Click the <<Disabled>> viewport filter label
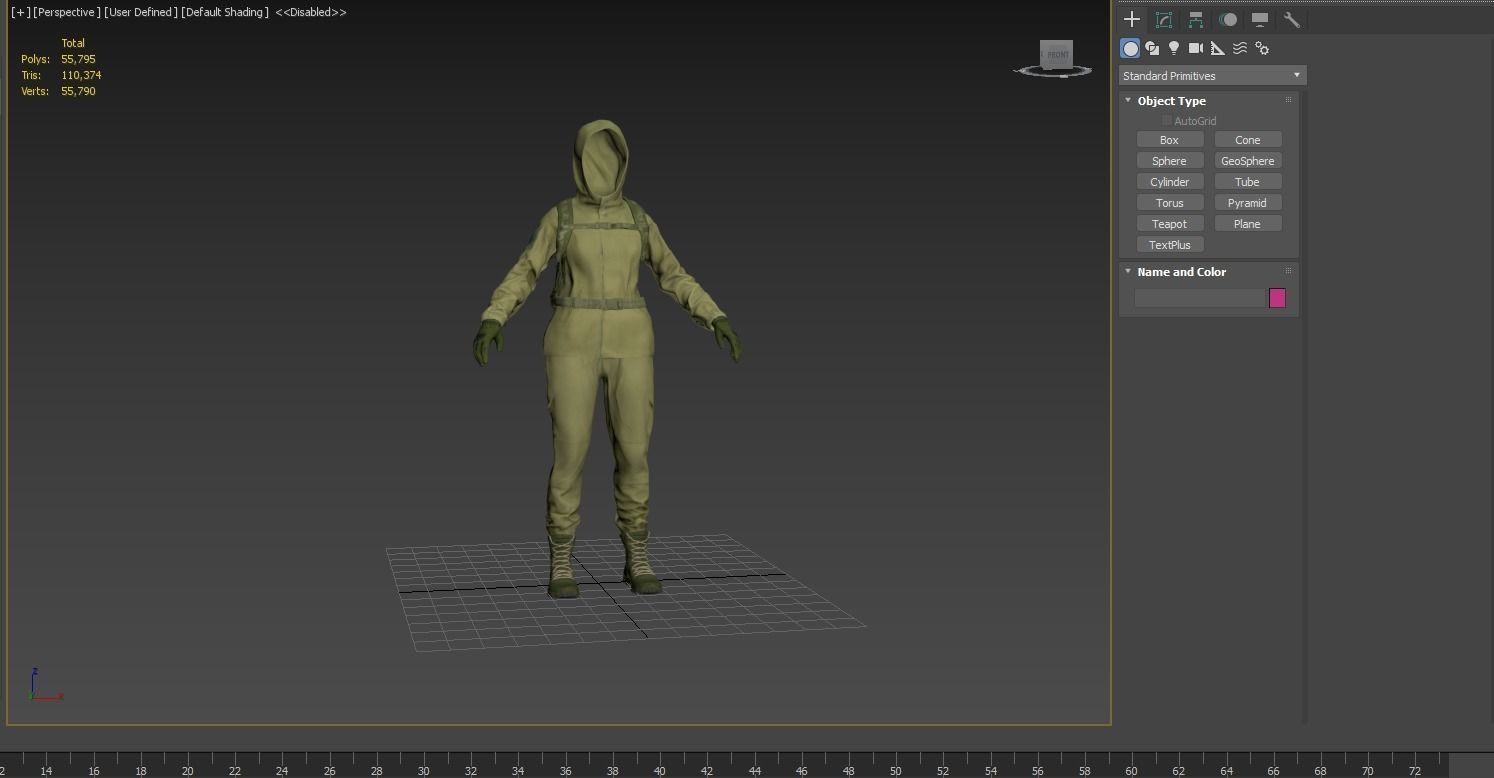The height and width of the screenshot is (778, 1494). [x=311, y=12]
